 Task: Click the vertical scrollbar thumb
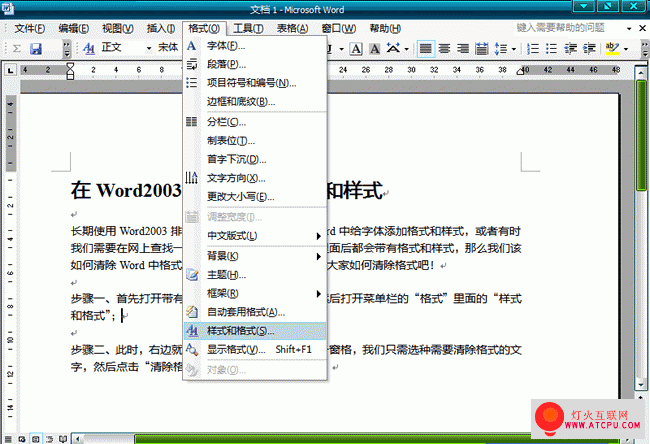(x=641, y=136)
